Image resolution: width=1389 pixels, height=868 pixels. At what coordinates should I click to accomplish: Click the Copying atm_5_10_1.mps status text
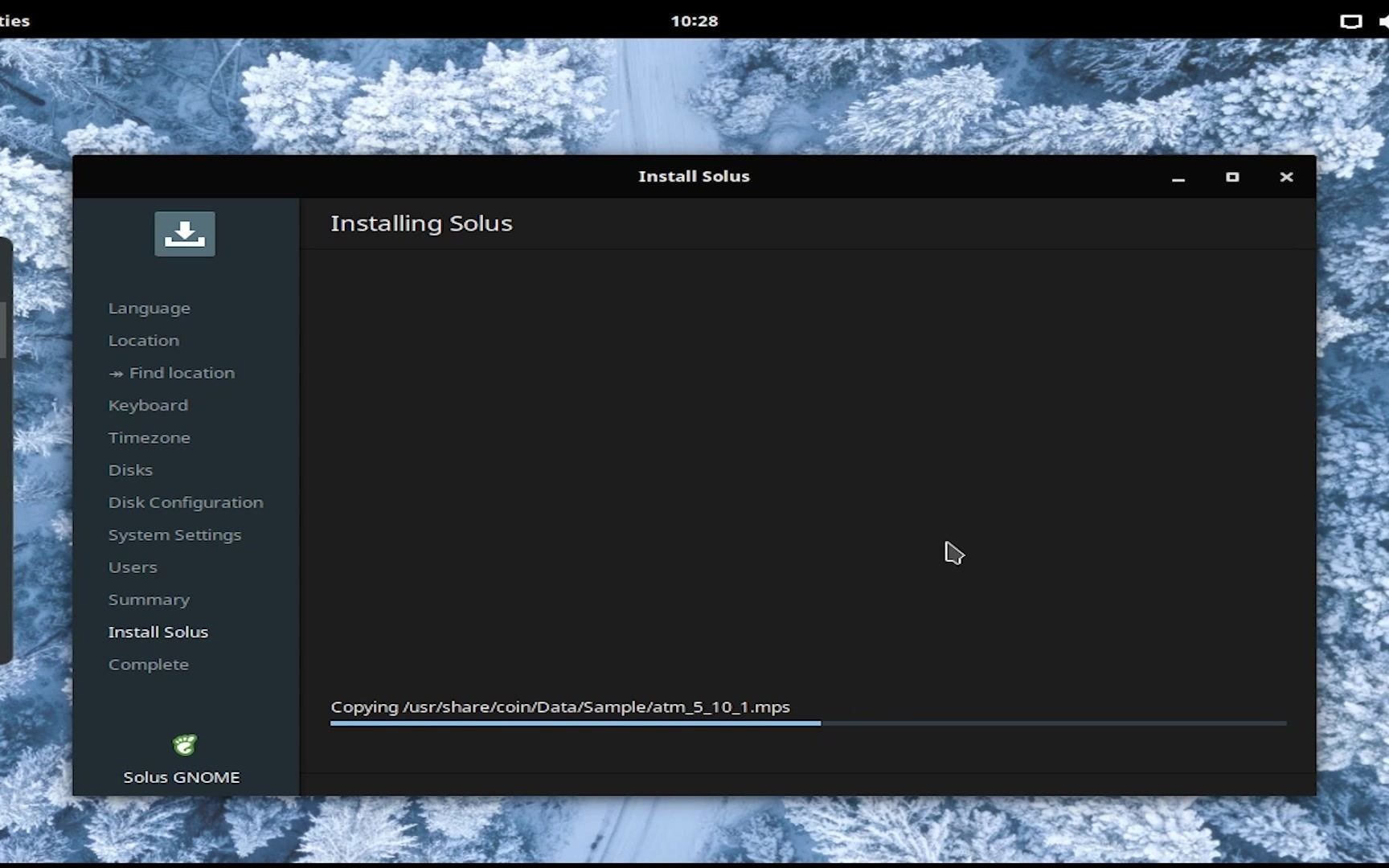[560, 706]
